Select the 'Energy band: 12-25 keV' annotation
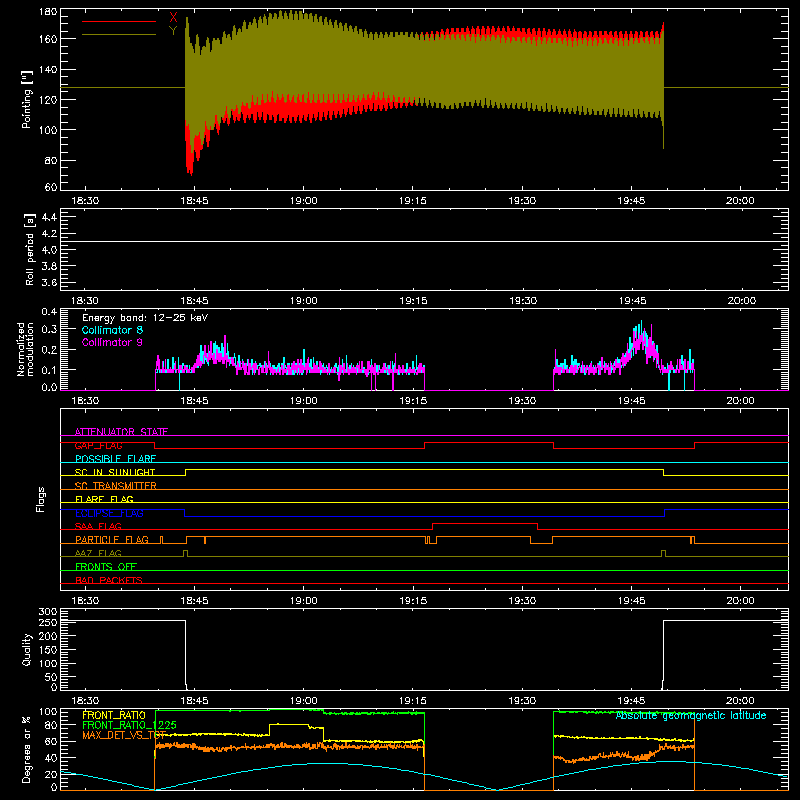Screen dimensions: 800x800 coord(145,318)
